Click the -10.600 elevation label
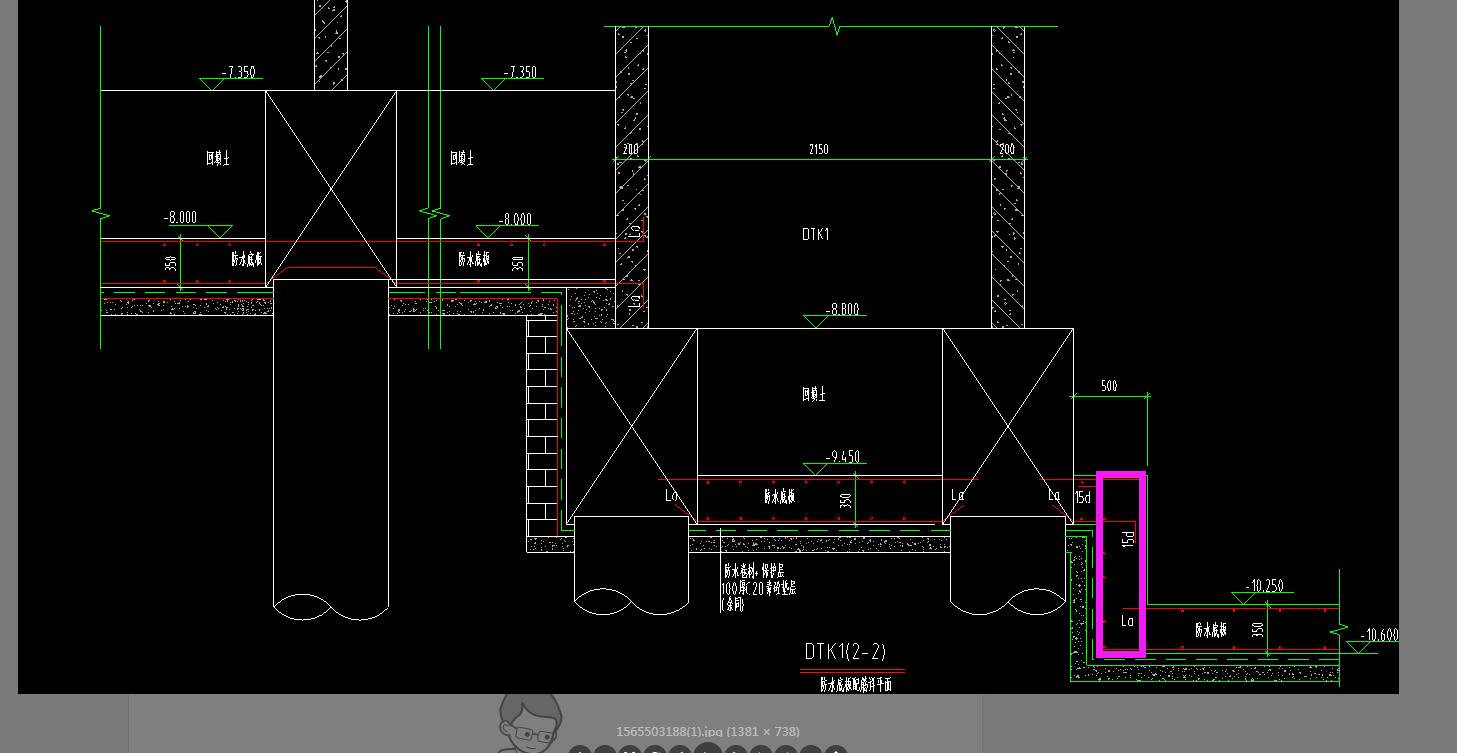Image resolution: width=1457 pixels, height=753 pixels. coord(1381,635)
